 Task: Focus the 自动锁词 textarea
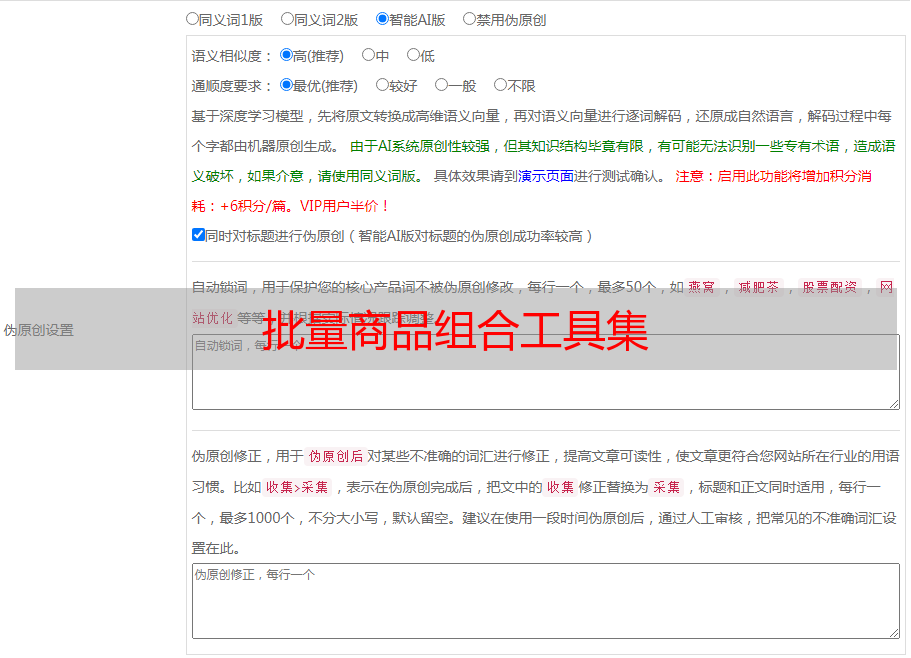[x=546, y=372]
